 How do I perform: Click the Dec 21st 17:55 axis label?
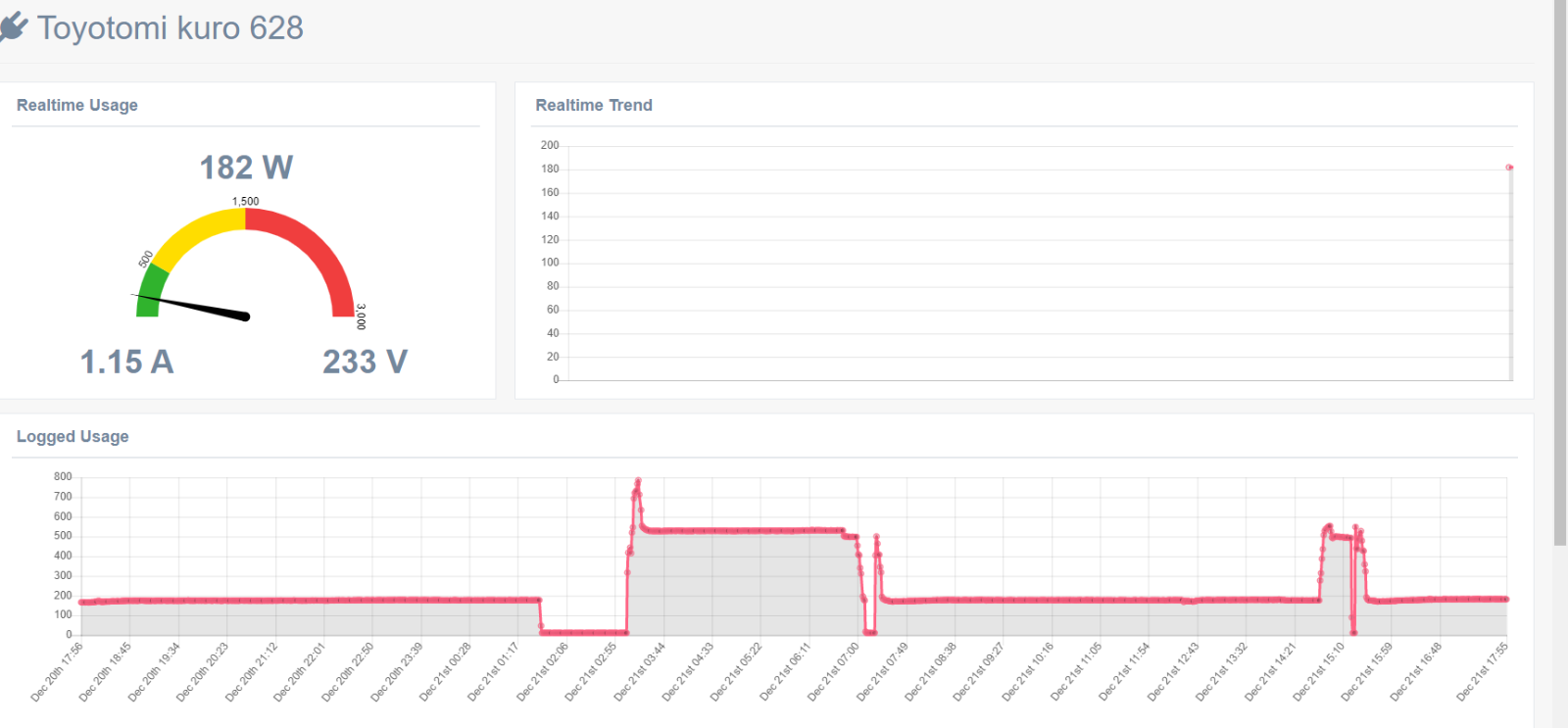1482,672
